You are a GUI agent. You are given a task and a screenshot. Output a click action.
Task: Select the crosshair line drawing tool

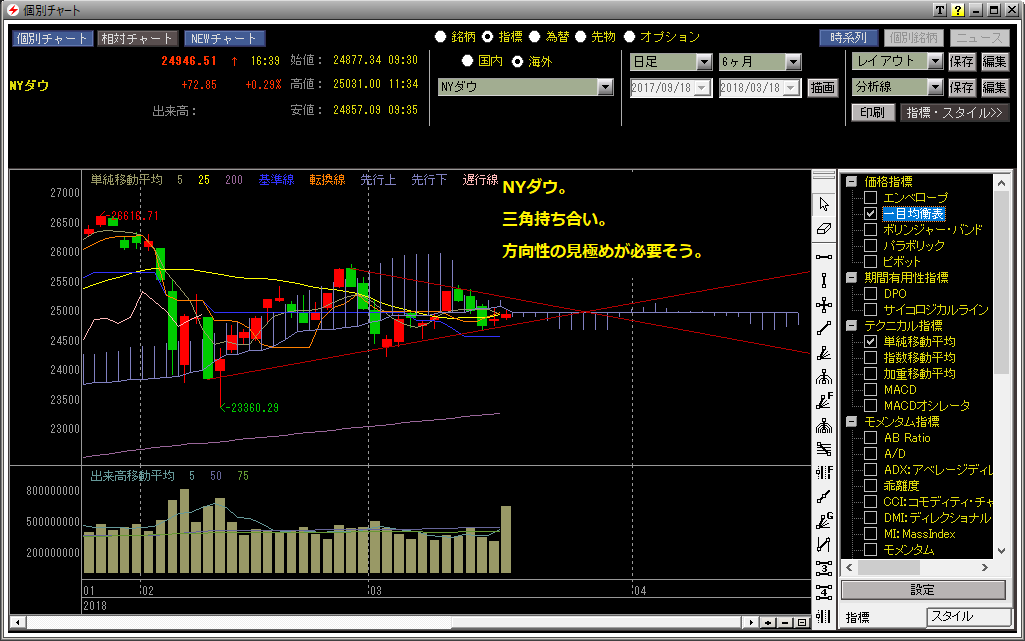click(824, 304)
